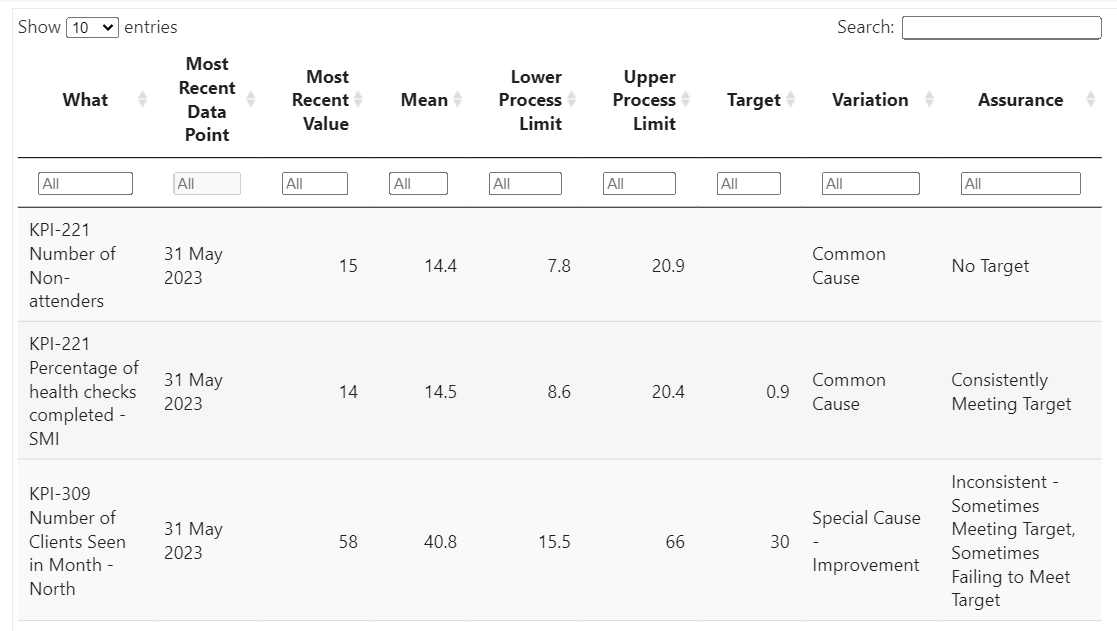Click the What column filter field
This screenshot has height=631, width=1117.
tap(85, 184)
